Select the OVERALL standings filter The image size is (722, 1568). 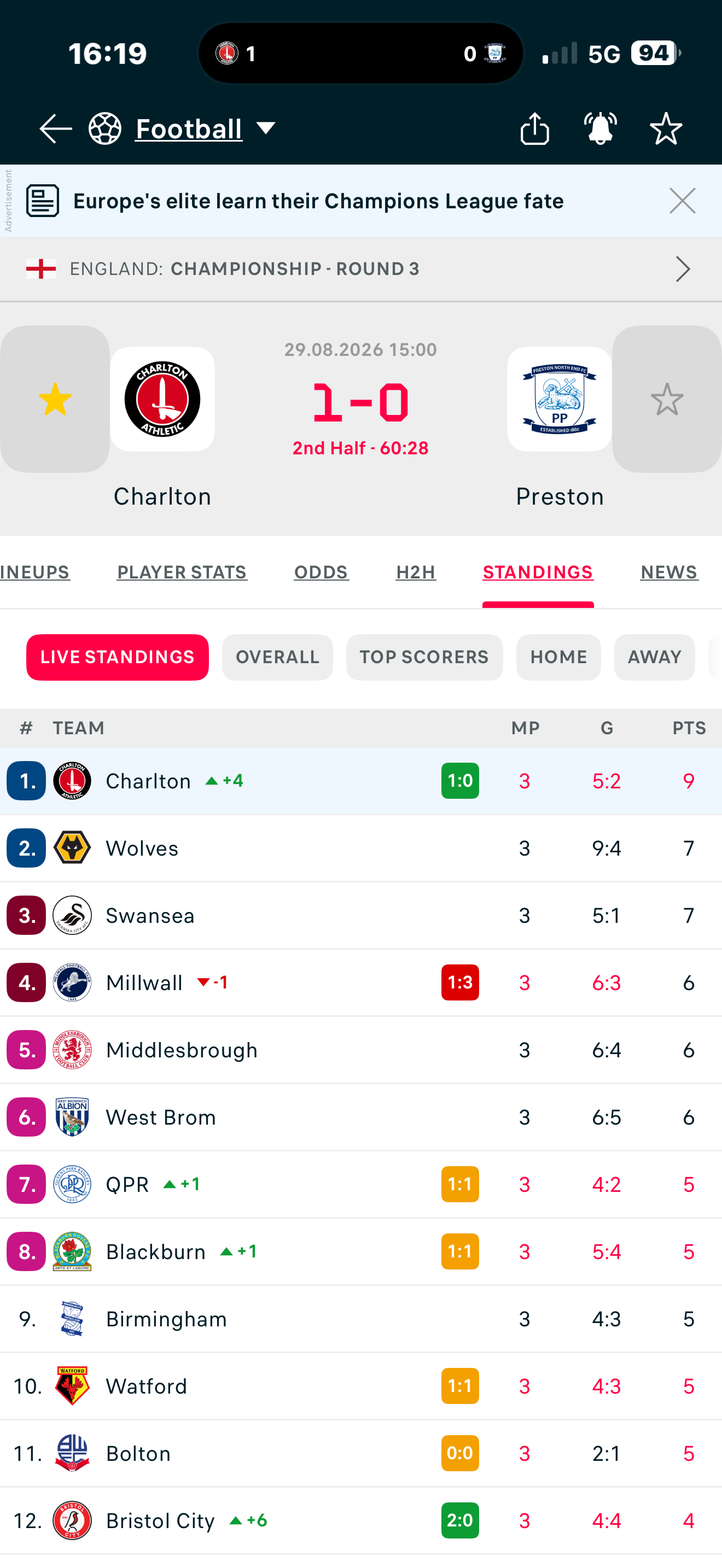(278, 657)
